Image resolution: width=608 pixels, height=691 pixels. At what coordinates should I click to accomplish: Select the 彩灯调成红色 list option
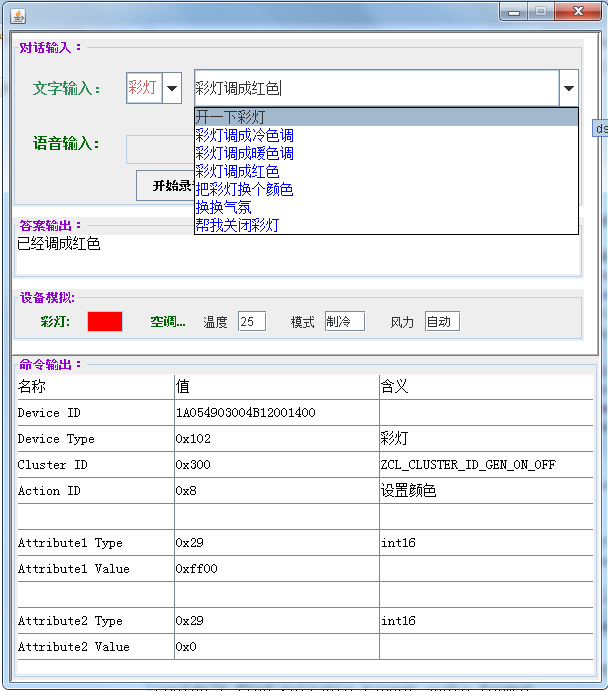(386, 171)
